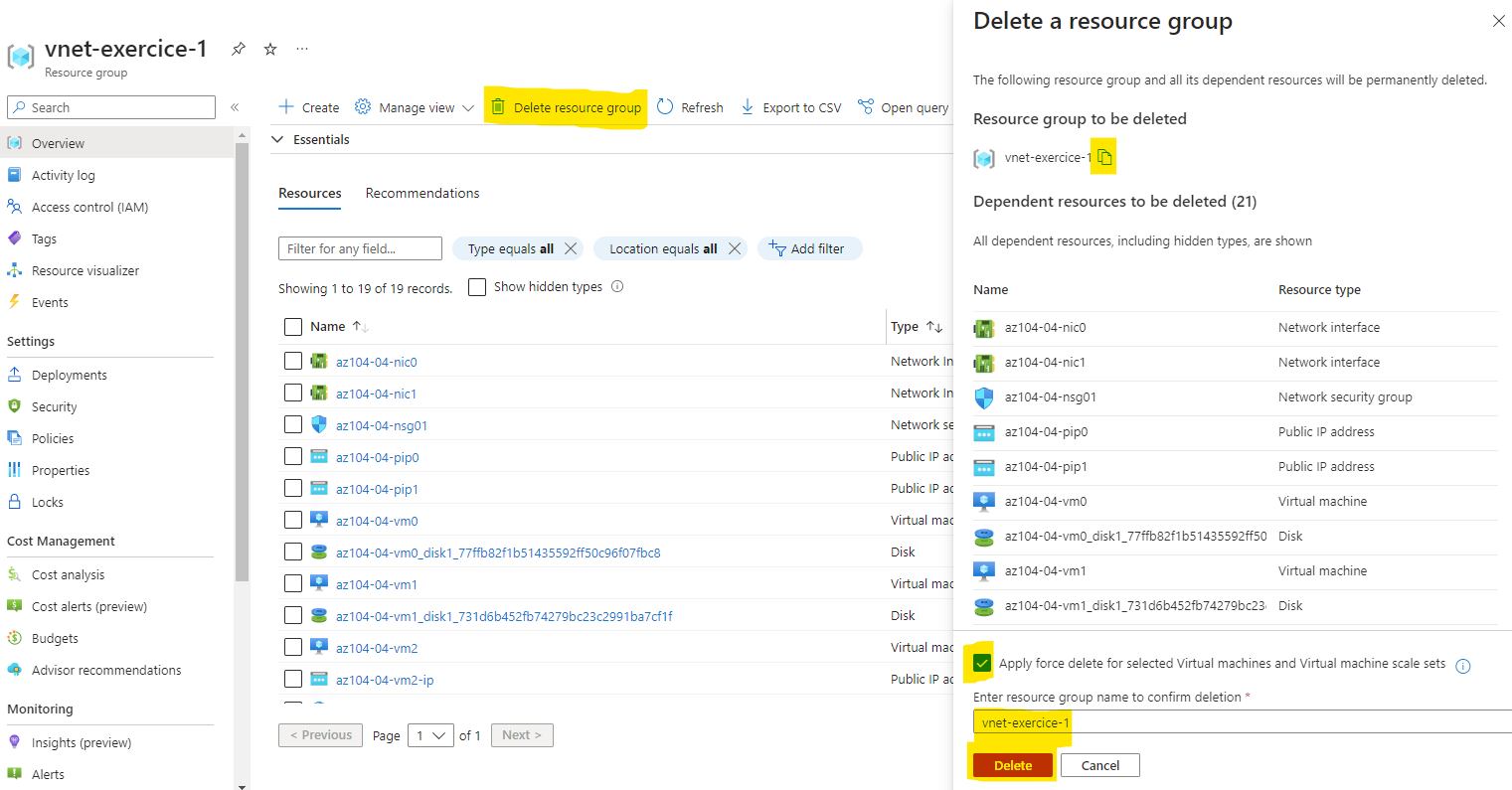Select the checkbox for az104-04-vm2-ip
Viewport: 1512px width, 790px height.
coord(293,679)
